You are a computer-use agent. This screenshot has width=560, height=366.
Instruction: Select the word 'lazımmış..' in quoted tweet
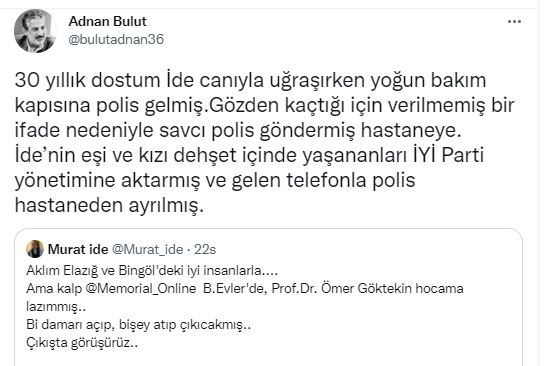tap(56, 307)
